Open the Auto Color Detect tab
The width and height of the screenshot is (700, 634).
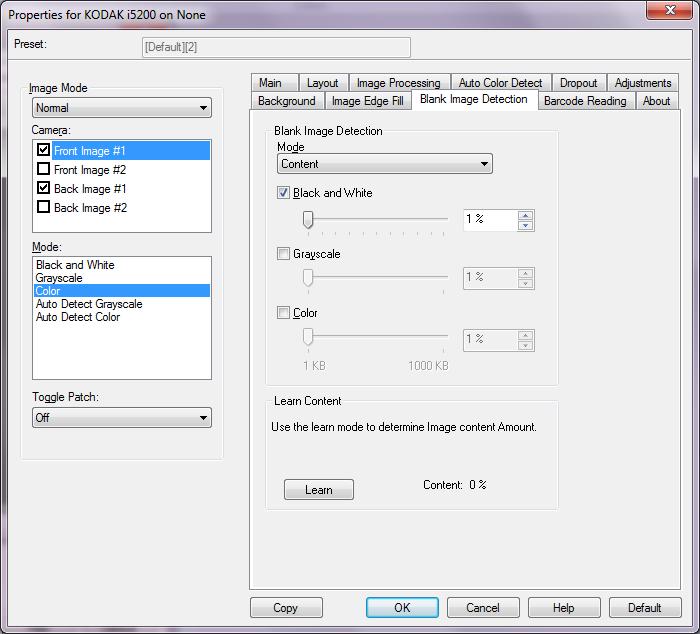click(500, 83)
